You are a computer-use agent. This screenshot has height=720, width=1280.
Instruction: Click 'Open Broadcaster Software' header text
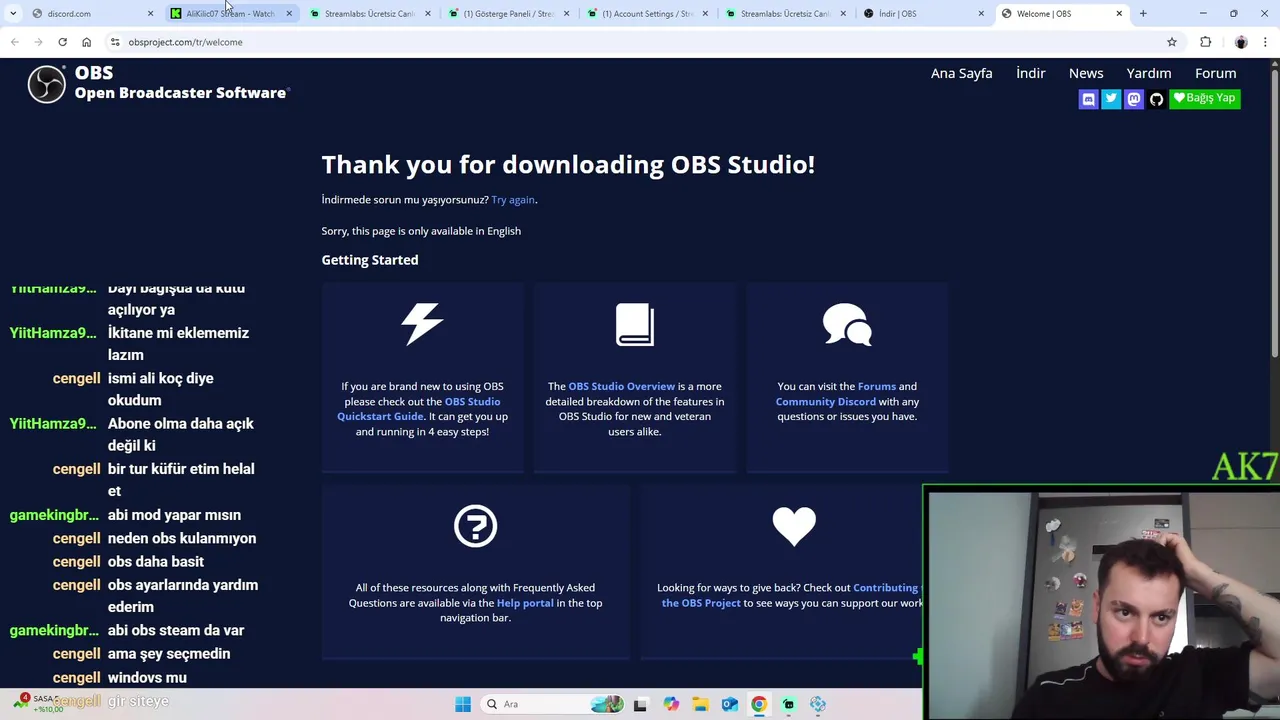(x=181, y=93)
